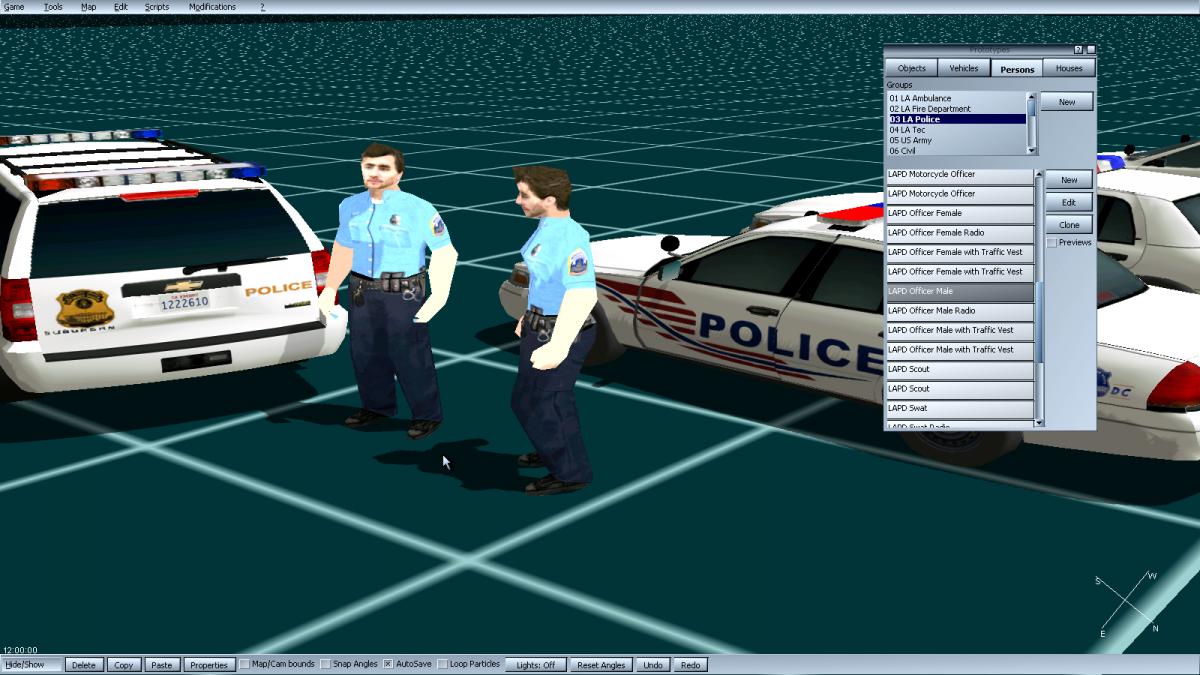Open the Map menu

coord(88,7)
